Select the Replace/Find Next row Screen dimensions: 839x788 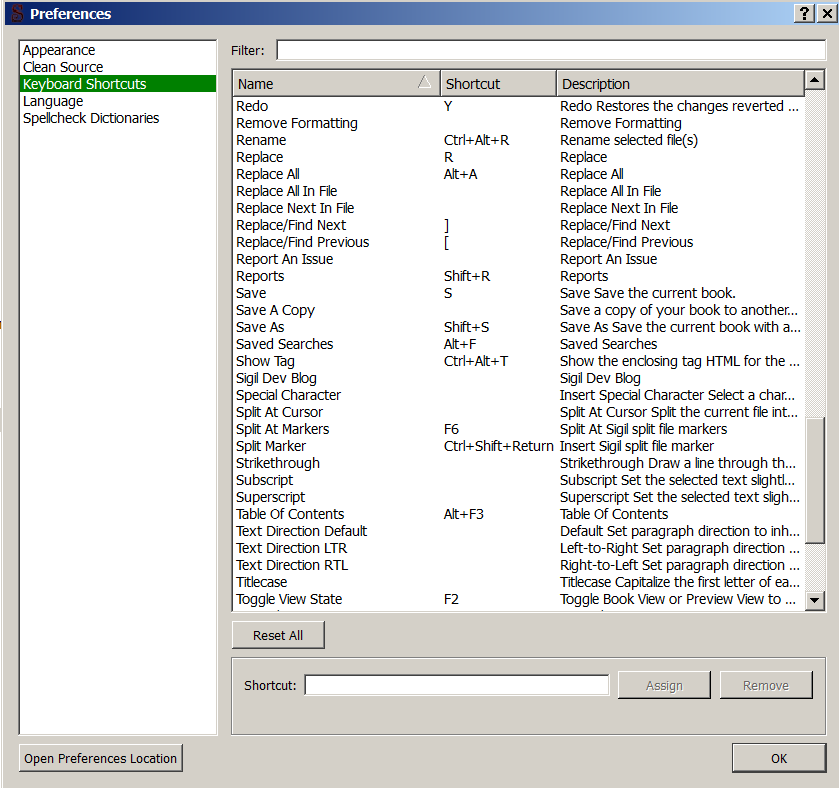point(518,225)
